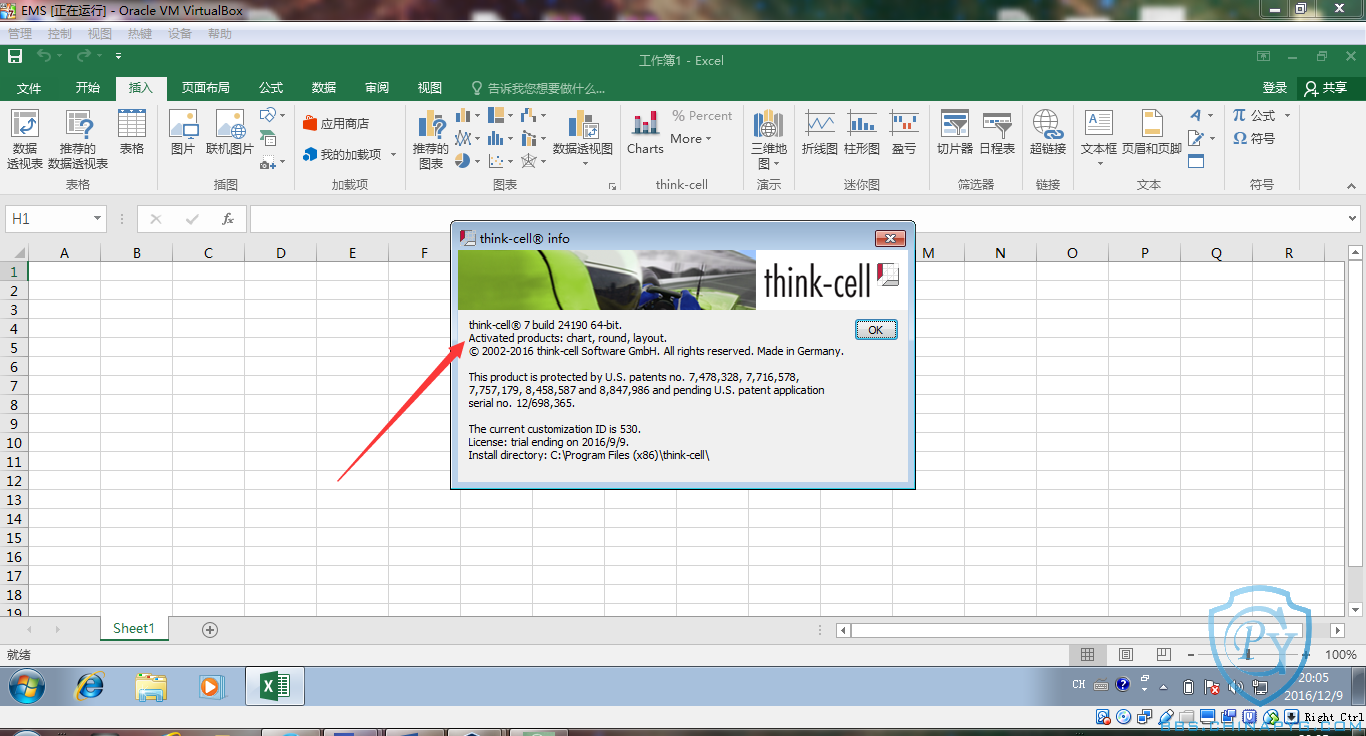Switch to Page Layout (页面布局) tab
Image resolution: width=1366 pixels, height=736 pixels.
(205, 88)
